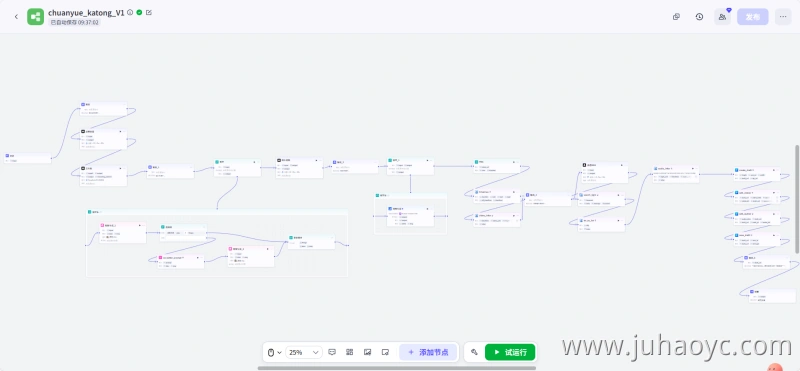
Task: Click the horizontal canvas scrollbar
Action: coord(396,368)
